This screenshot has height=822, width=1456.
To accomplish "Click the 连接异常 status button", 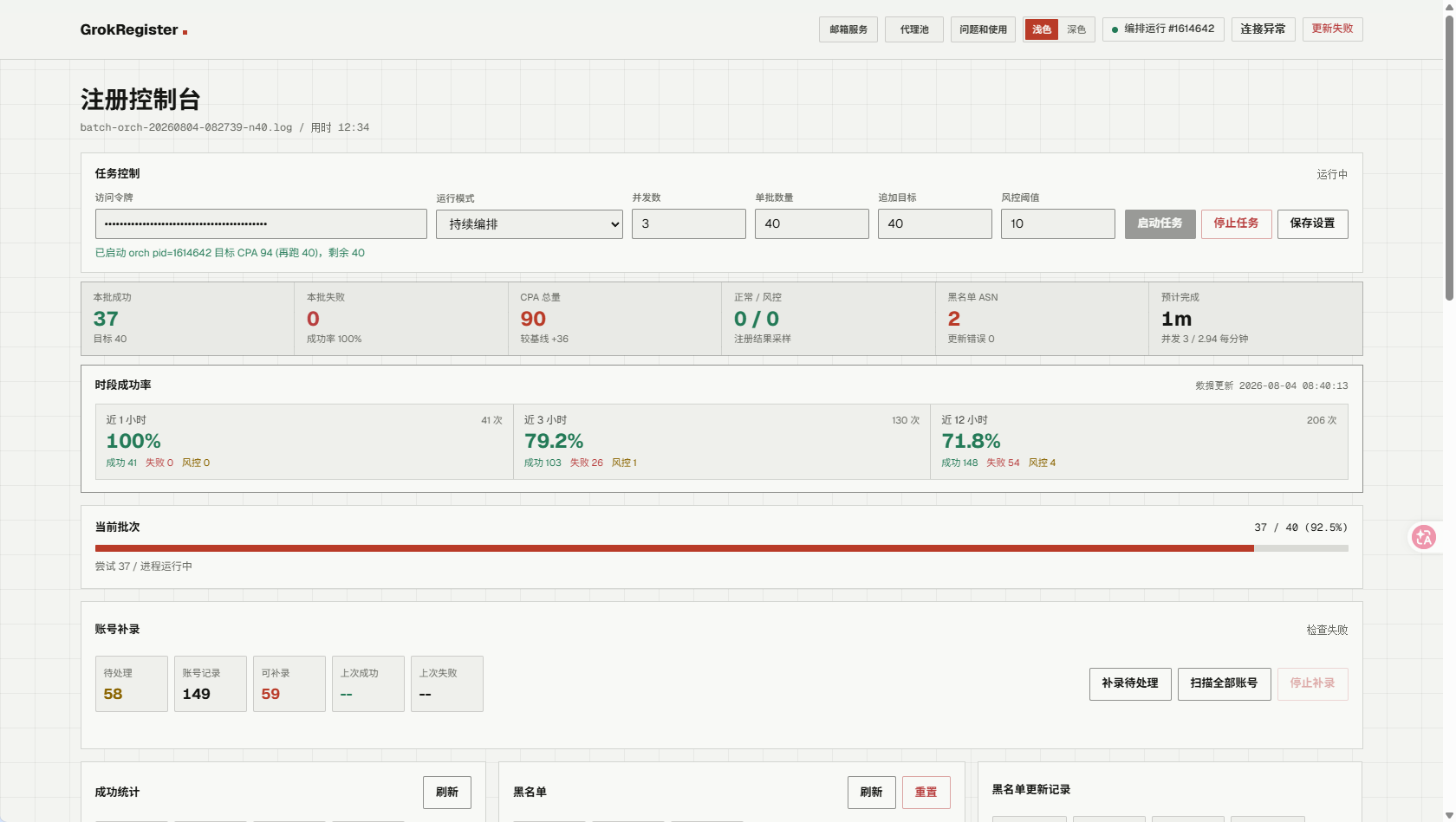I will (1263, 29).
